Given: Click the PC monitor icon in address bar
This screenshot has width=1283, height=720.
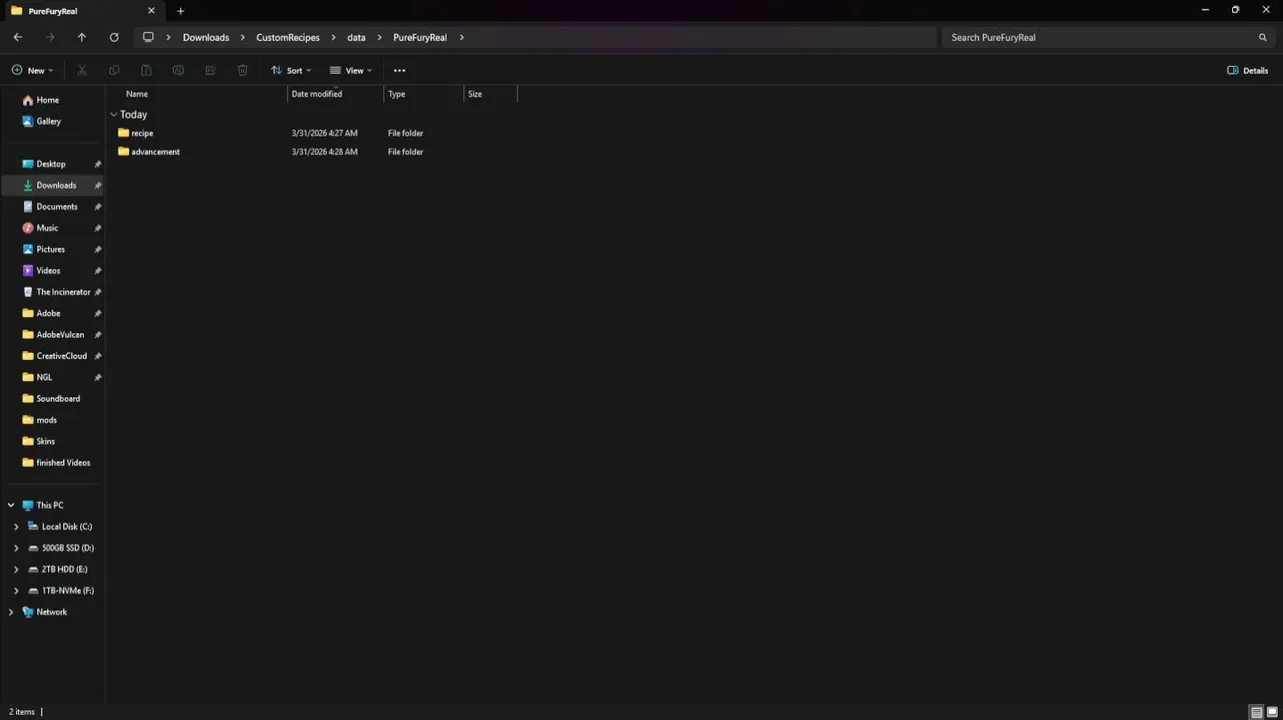Looking at the screenshot, I should (x=148, y=37).
